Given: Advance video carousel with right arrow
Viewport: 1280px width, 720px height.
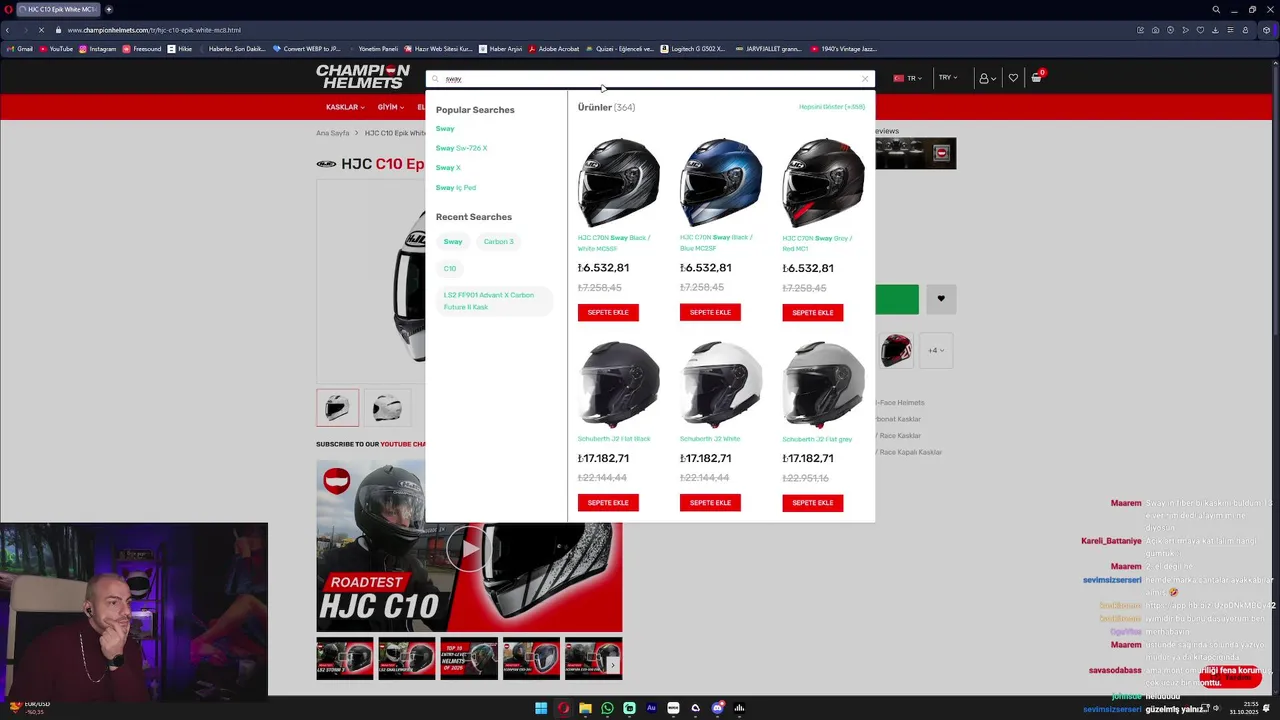Looking at the screenshot, I should point(613,665).
